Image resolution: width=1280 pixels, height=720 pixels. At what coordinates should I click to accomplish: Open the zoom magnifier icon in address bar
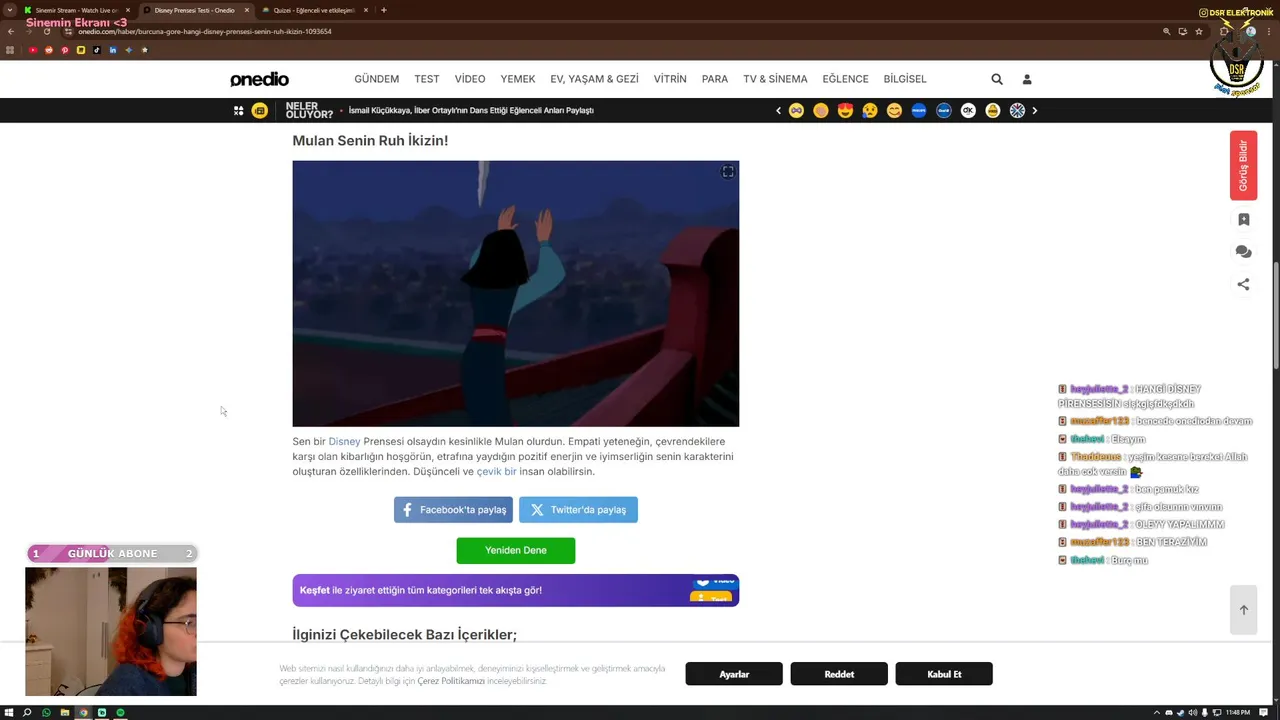click(x=1166, y=31)
